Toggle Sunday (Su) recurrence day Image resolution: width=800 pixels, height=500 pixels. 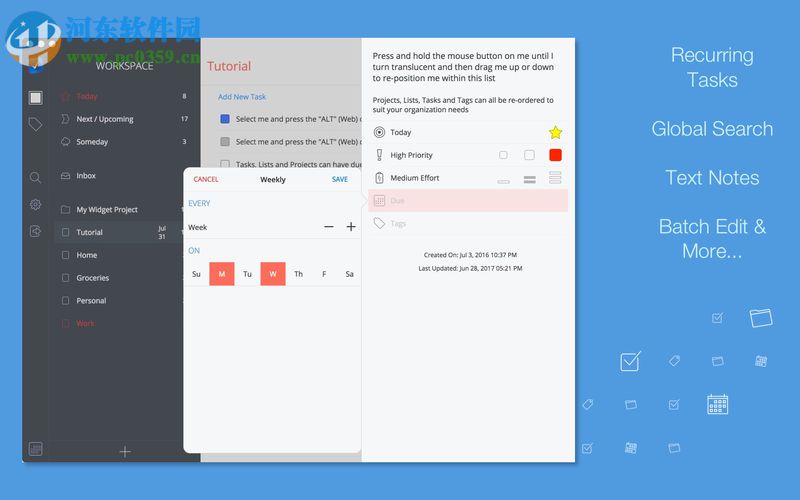[x=196, y=274]
